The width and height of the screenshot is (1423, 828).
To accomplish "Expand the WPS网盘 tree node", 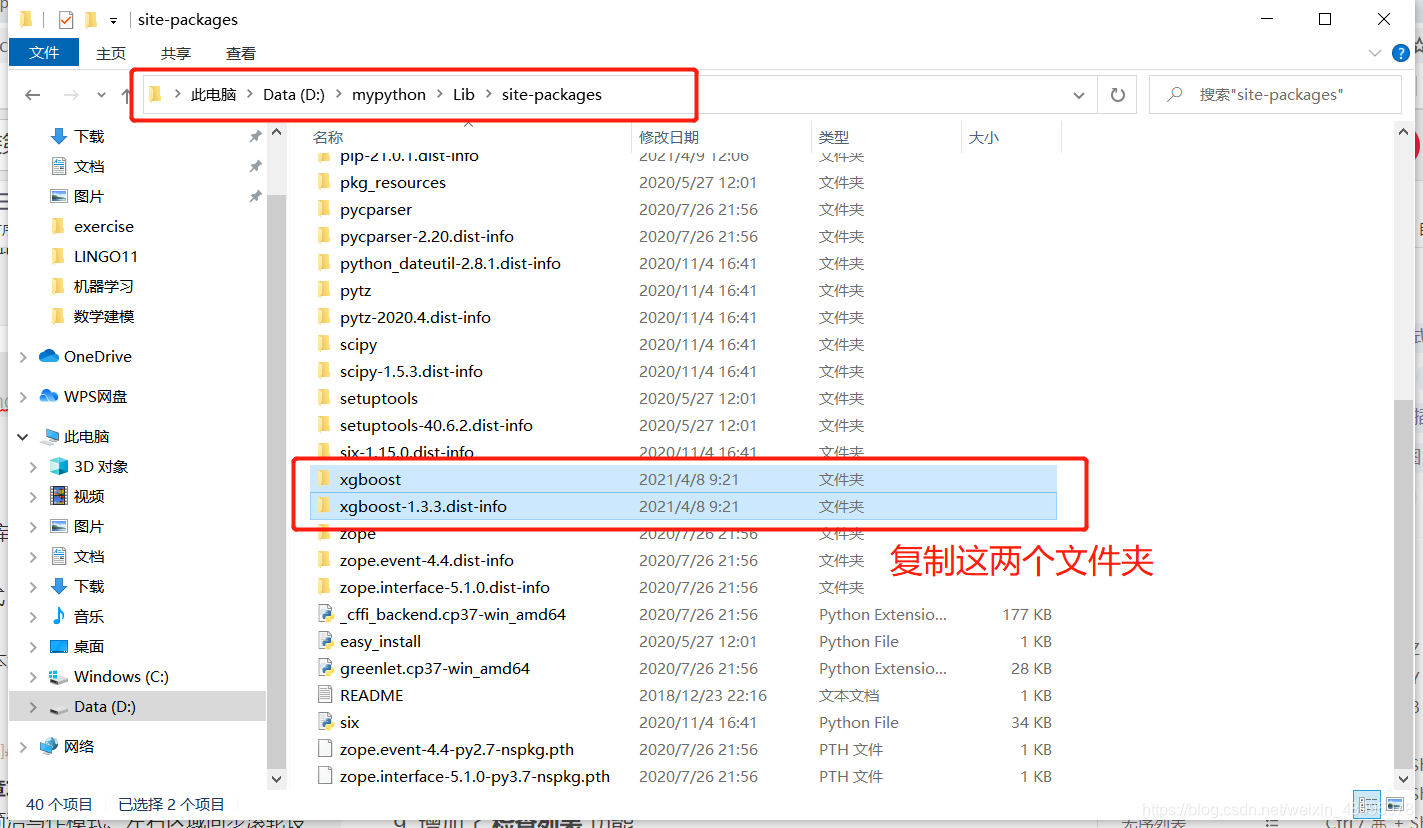I will click(x=23, y=397).
